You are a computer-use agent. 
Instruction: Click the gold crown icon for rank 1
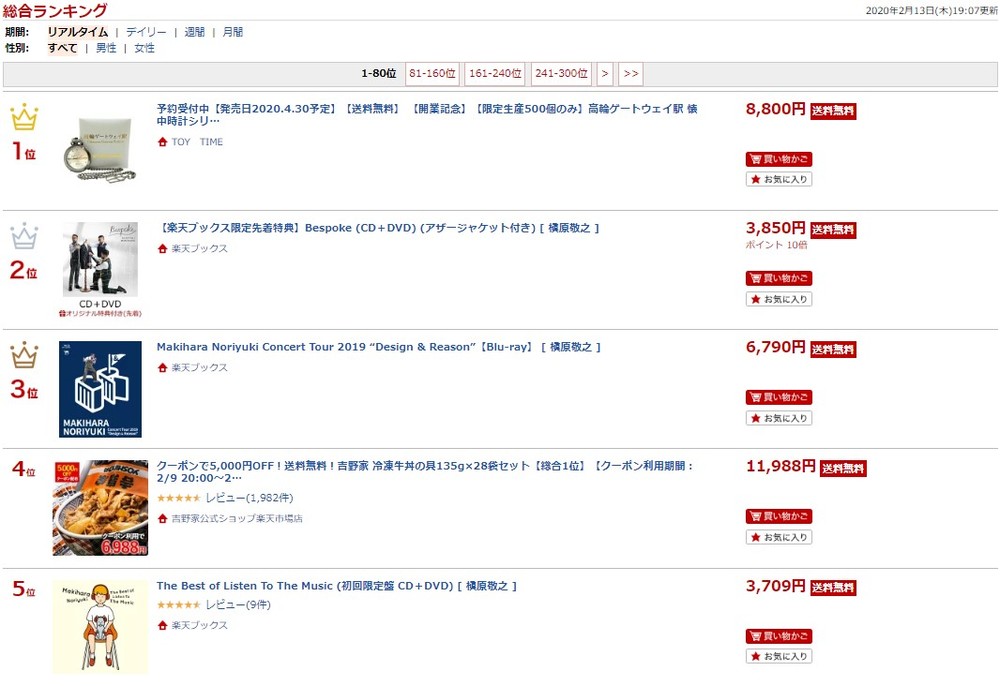[24, 118]
